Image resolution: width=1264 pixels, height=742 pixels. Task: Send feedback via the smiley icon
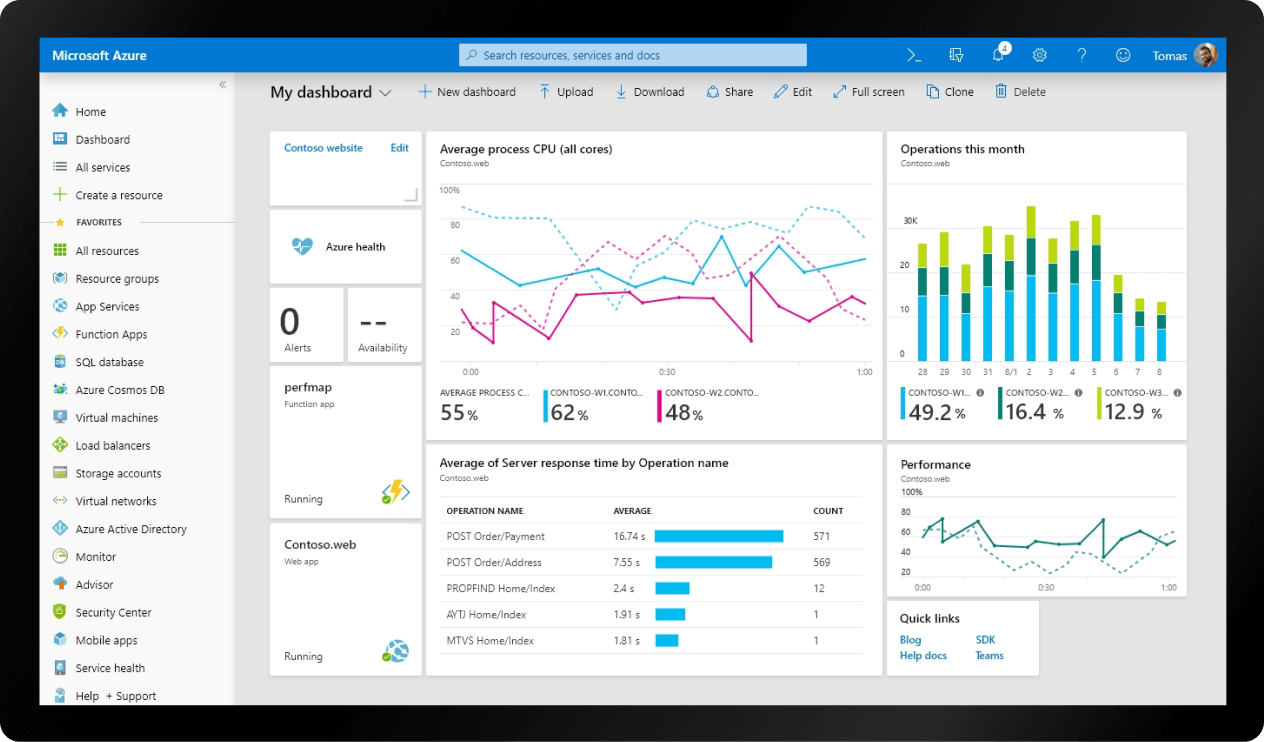pos(1123,55)
